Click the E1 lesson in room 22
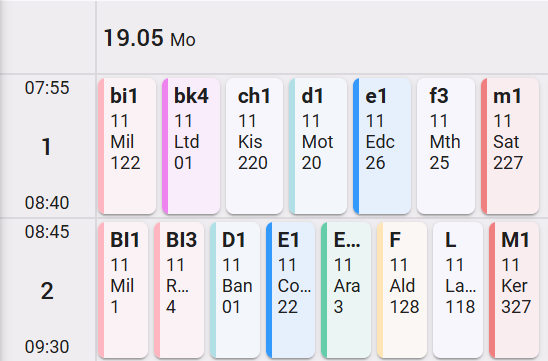 coord(290,290)
